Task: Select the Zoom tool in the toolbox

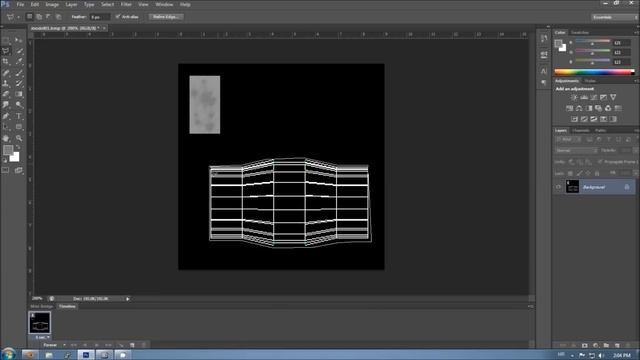Action: 19,138
